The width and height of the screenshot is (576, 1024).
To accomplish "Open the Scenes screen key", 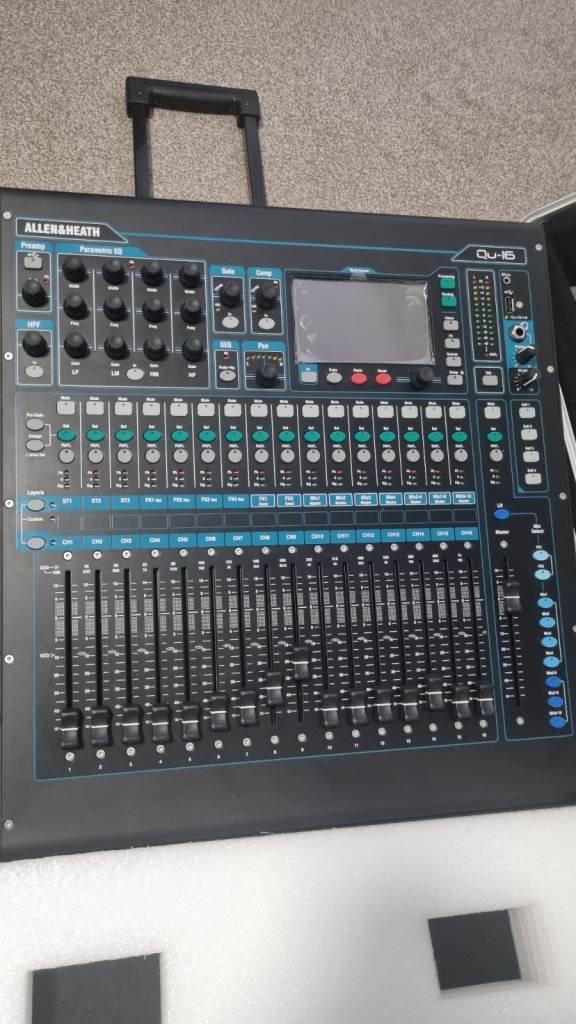I will [454, 360].
